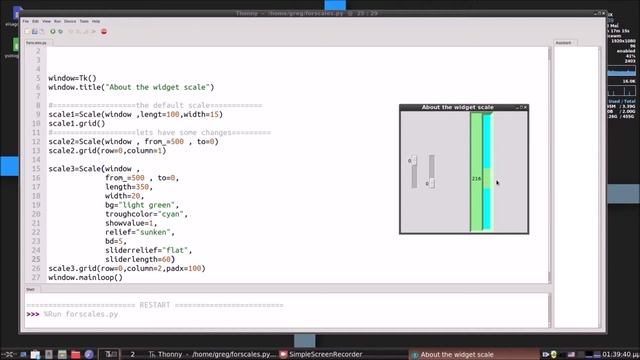Open the Help menu in Thonny

(x=96, y=21)
